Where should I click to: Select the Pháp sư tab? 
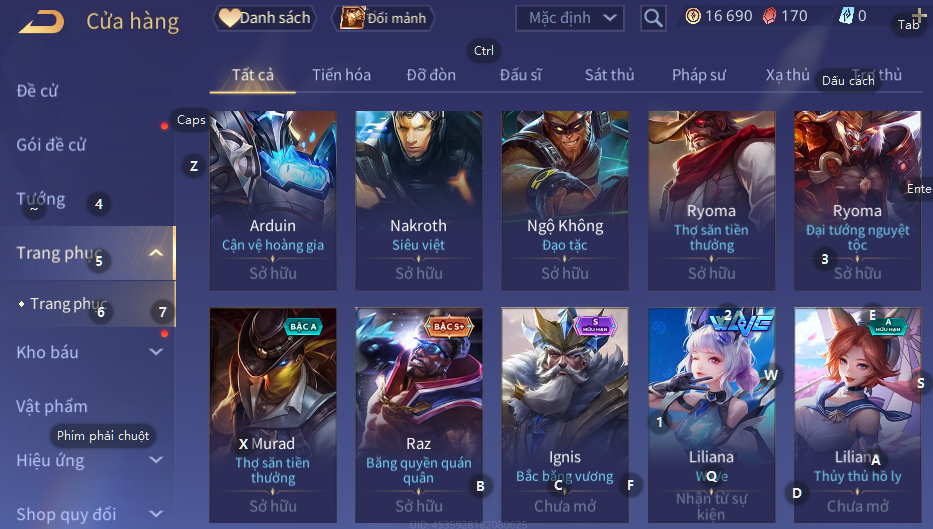click(699, 75)
